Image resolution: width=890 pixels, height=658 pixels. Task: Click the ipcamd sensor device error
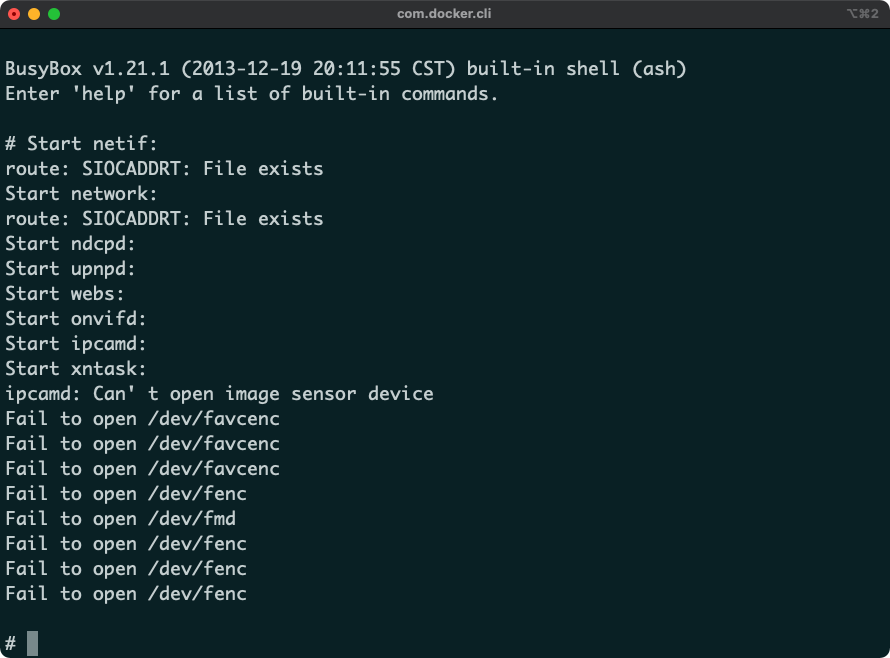click(x=220, y=393)
